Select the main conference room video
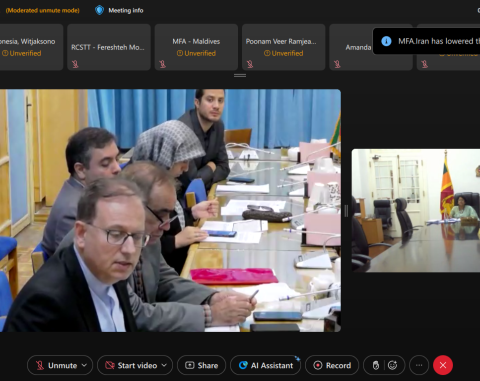 click(170, 210)
